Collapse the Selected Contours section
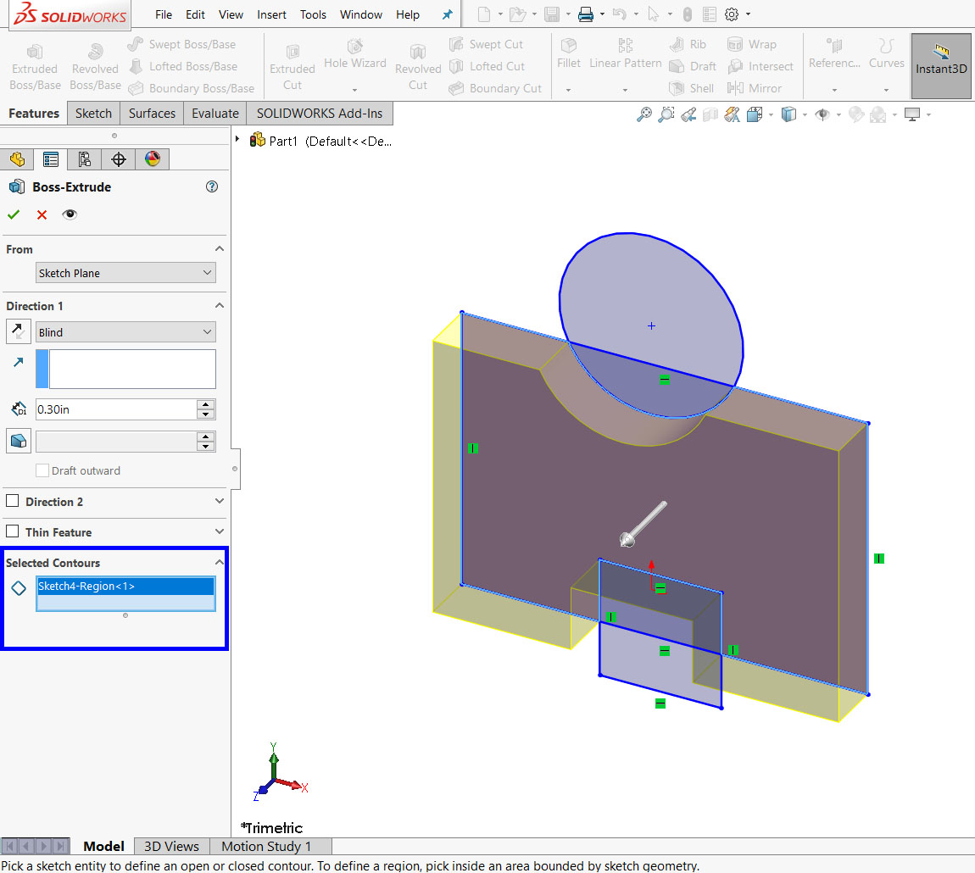This screenshot has height=873, width=975. [219, 563]
